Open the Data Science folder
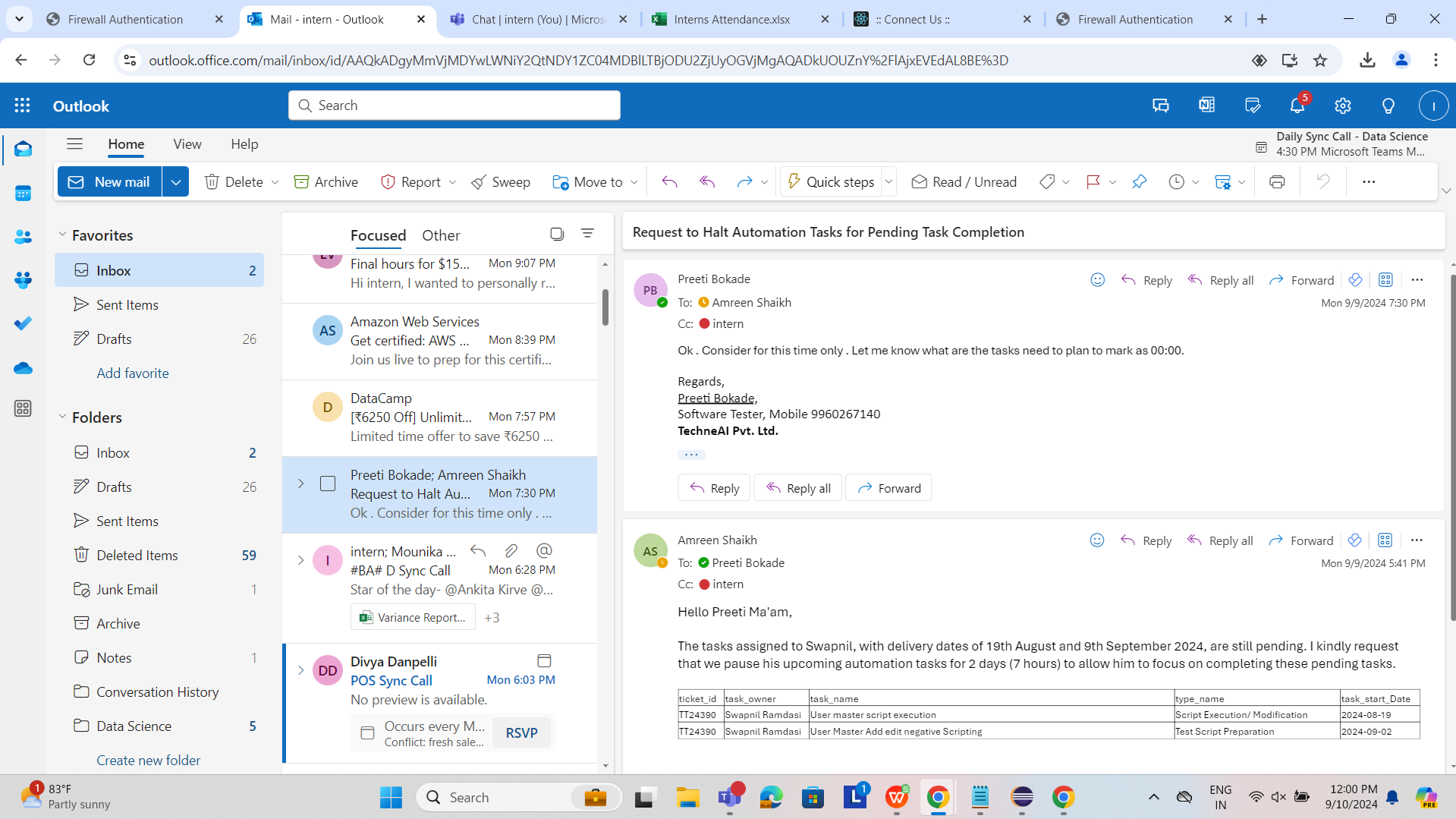Viewport: 1456px width, 819px height. coord(159,726)
